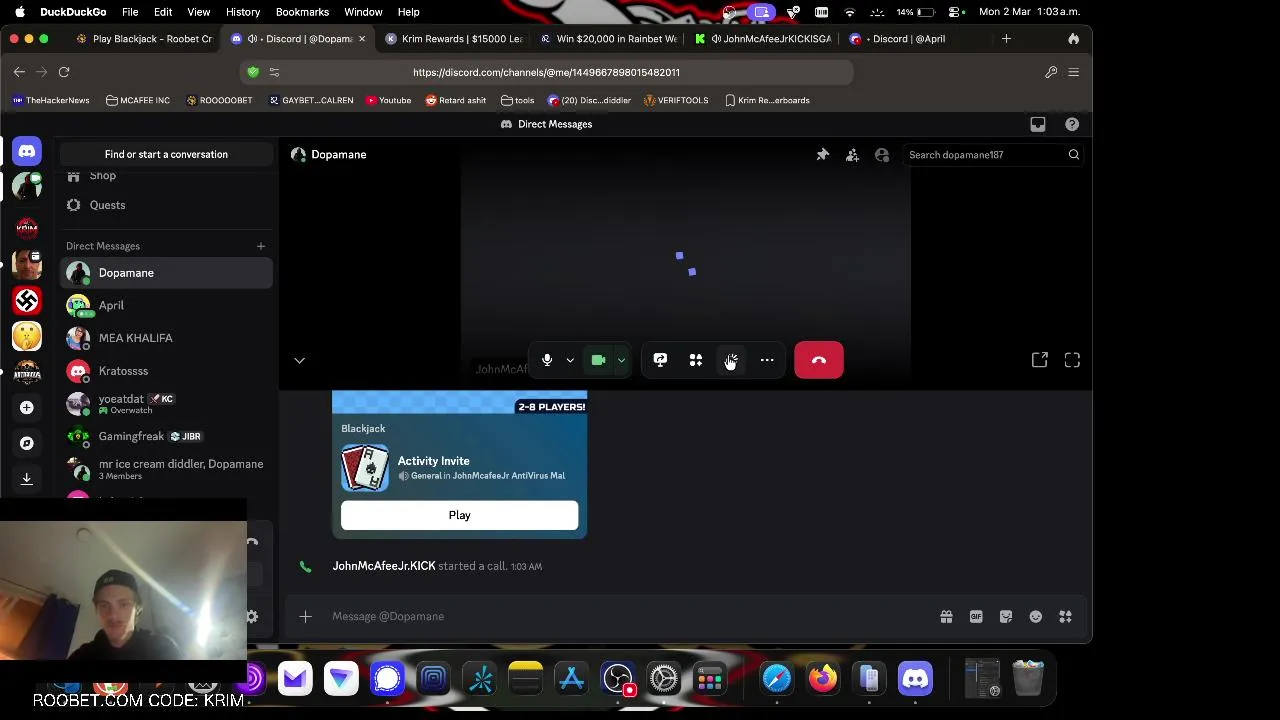The width and height of the screenshot is (1280, 720).
Task: Open the tools bookmark folder
Action: [x=518, y=100]
